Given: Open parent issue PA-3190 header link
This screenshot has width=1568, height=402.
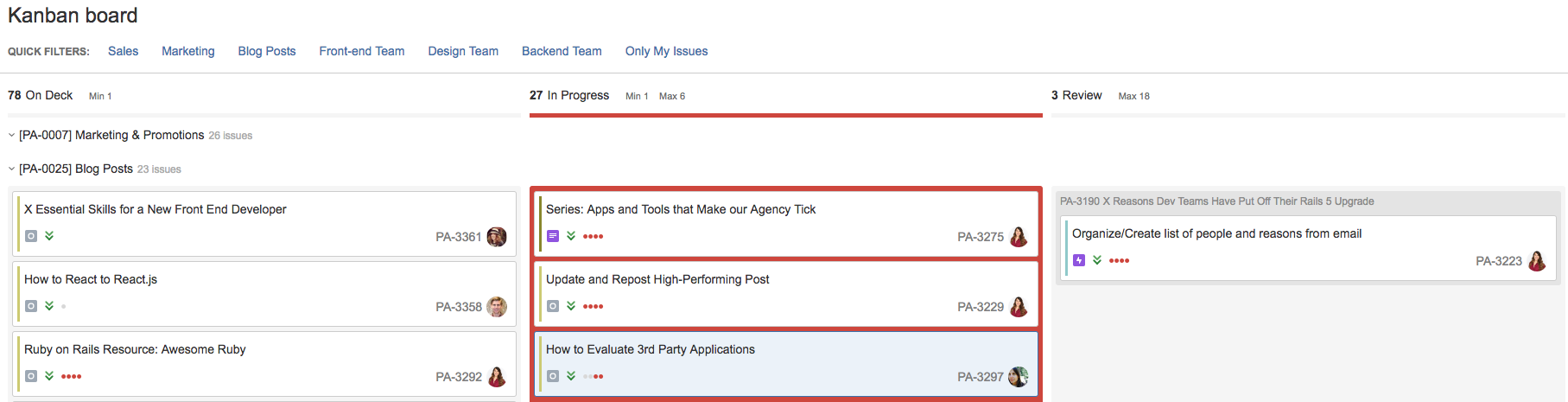Looking at the screenshot, I should pos(1216,201).
